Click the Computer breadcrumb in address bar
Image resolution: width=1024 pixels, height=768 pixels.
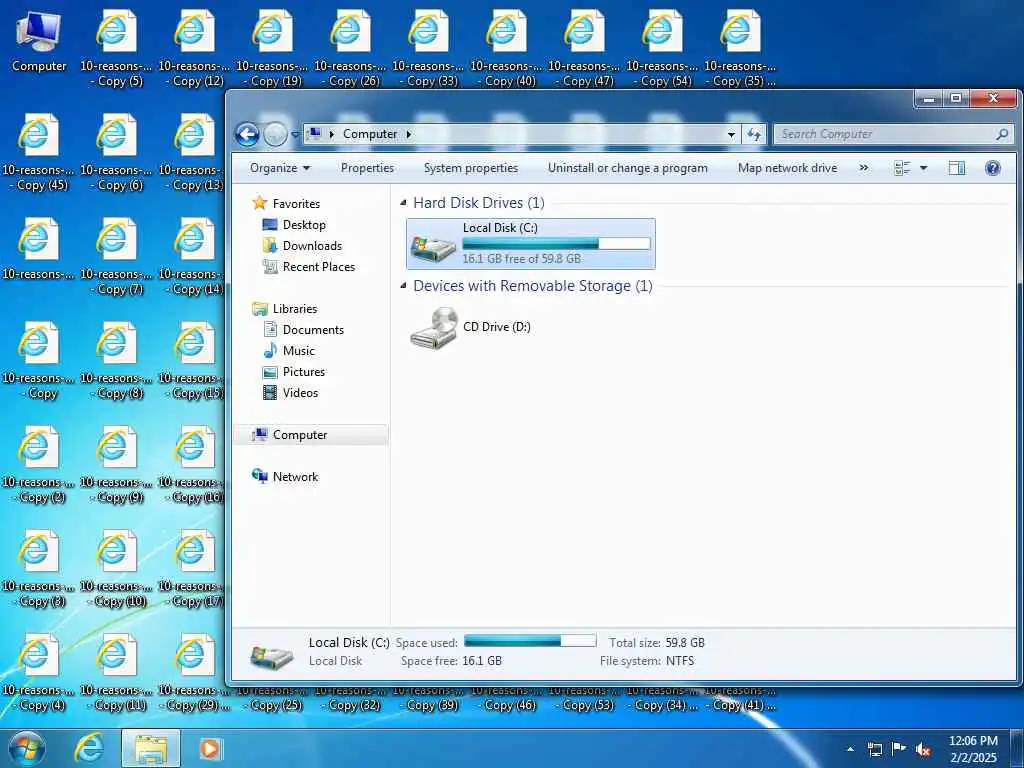(370, 135)
